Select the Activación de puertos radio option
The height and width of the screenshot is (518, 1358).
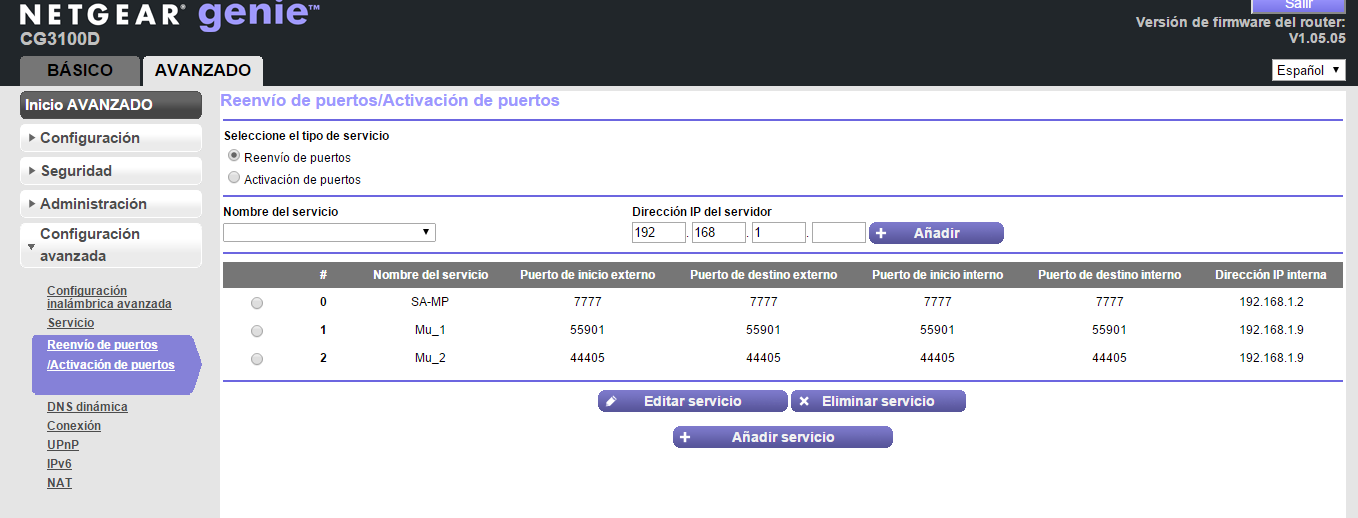(x=234, y=178)
